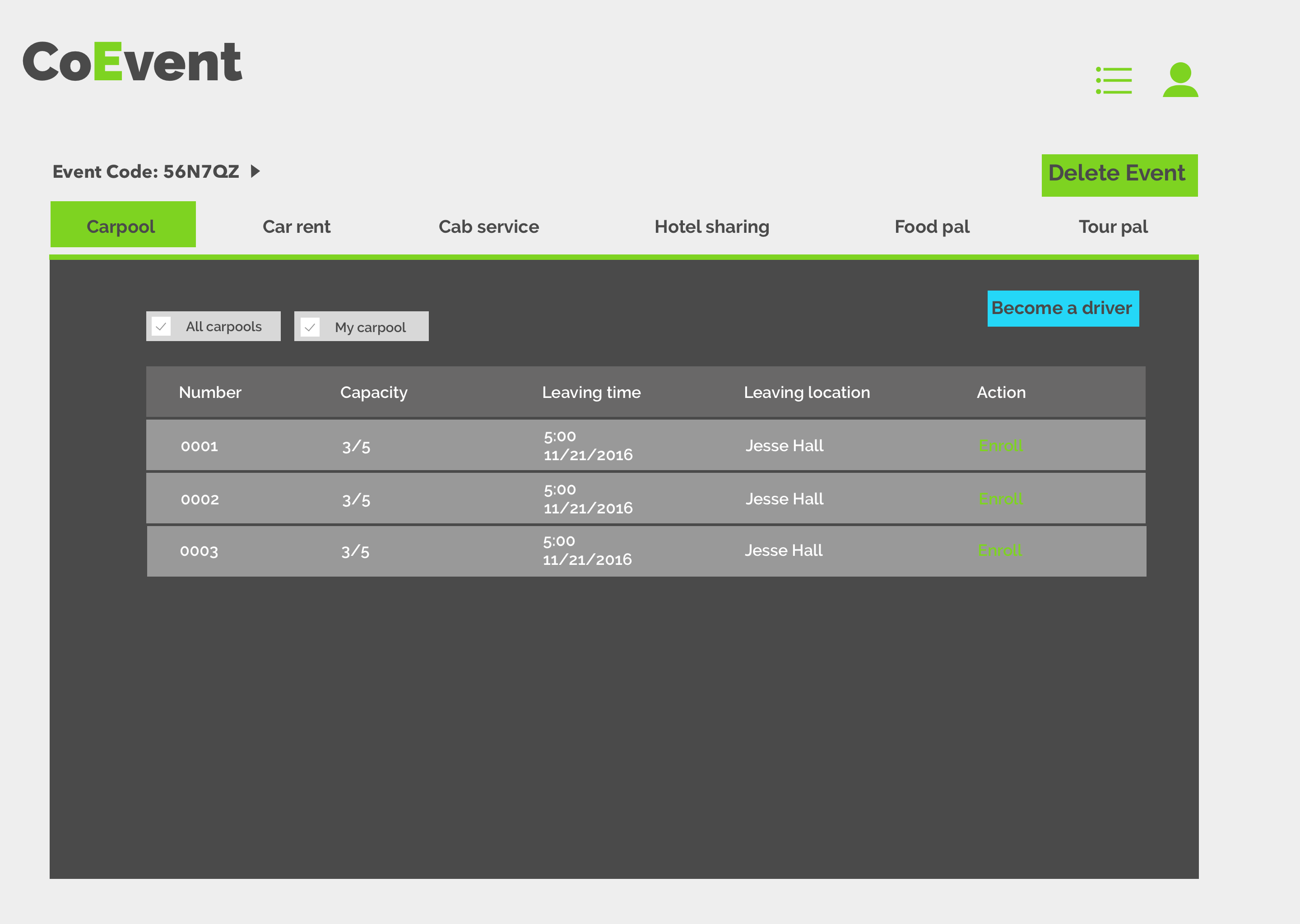Select the carpool 0002 row number

(x=200, y=499)
